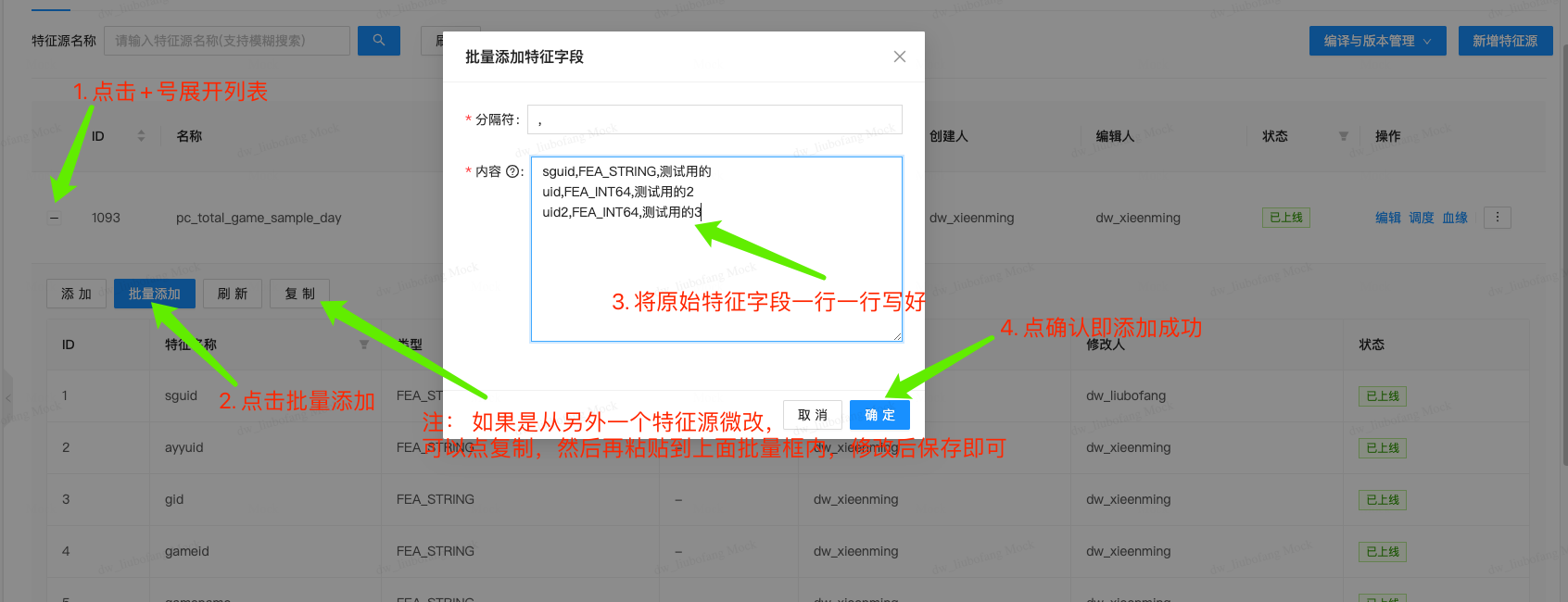Click the left sidebar collapse handle
Image resolution: width=1568 pixels, height=602 pixels.
coord(7,398)
